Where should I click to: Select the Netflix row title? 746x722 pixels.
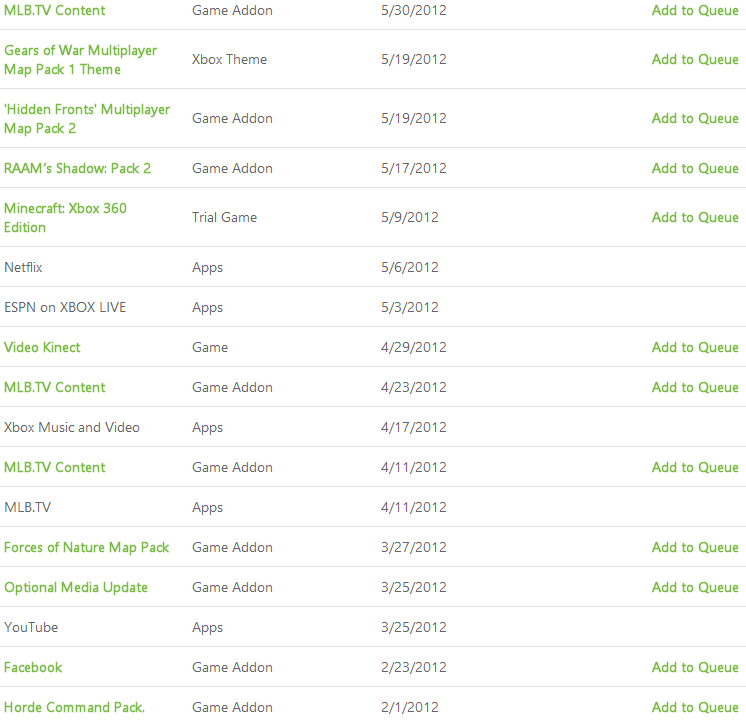point(23,267)
